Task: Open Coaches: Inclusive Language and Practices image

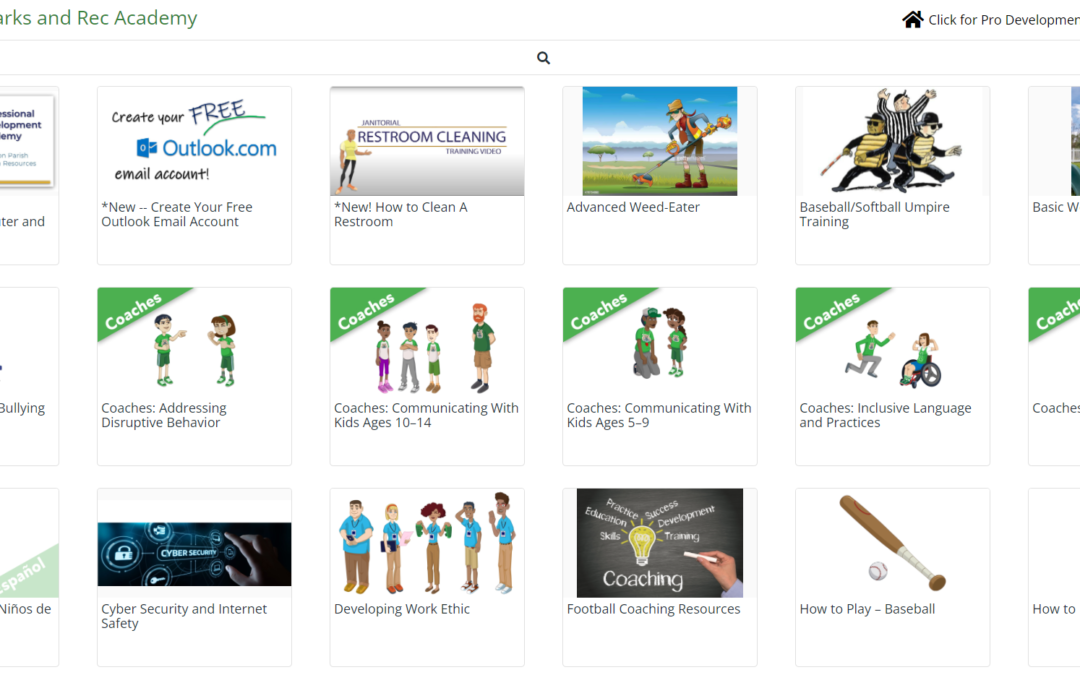Action: (x=892, y=342)
